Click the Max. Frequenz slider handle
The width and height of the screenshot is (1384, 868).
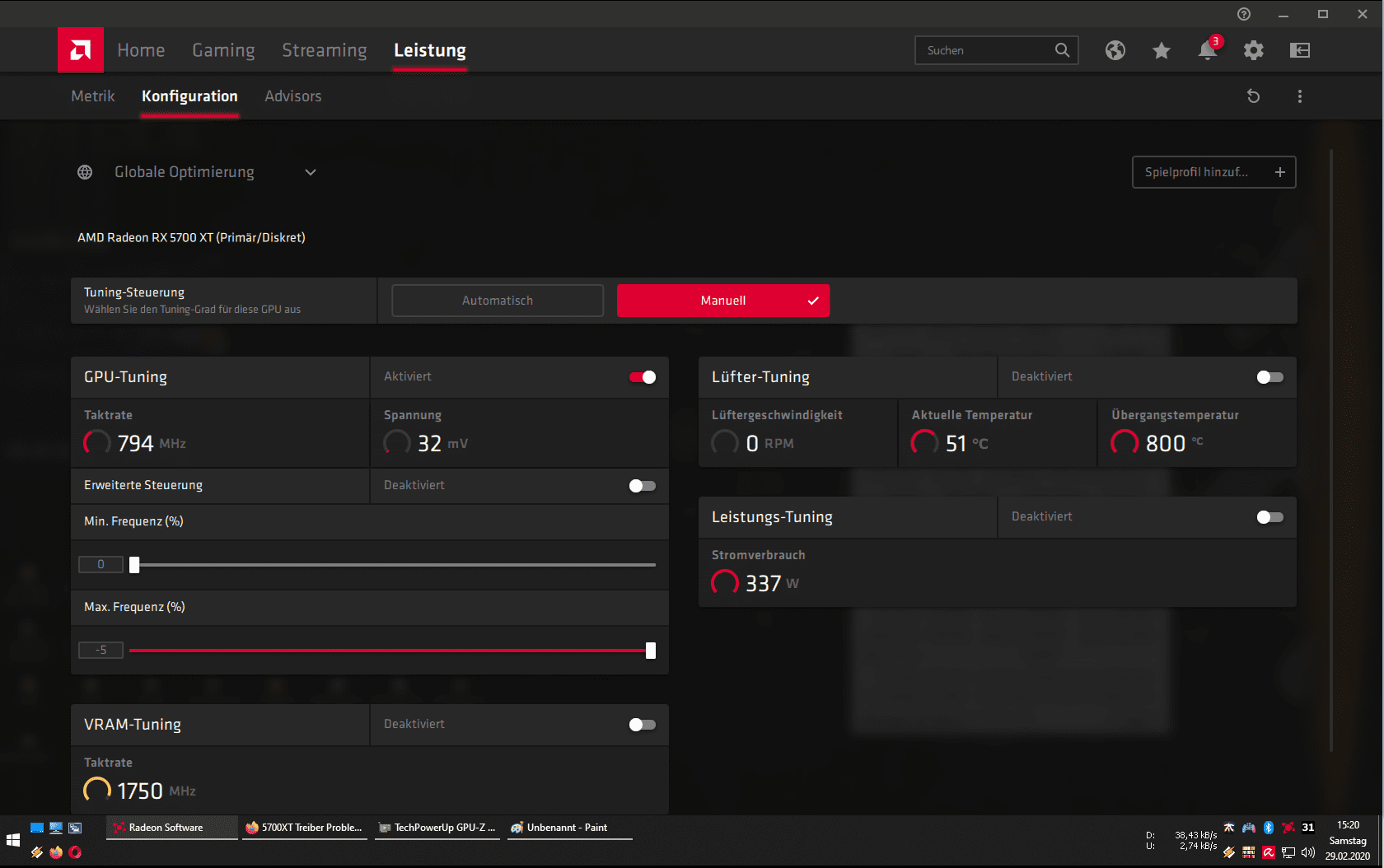tap(651, 651)
